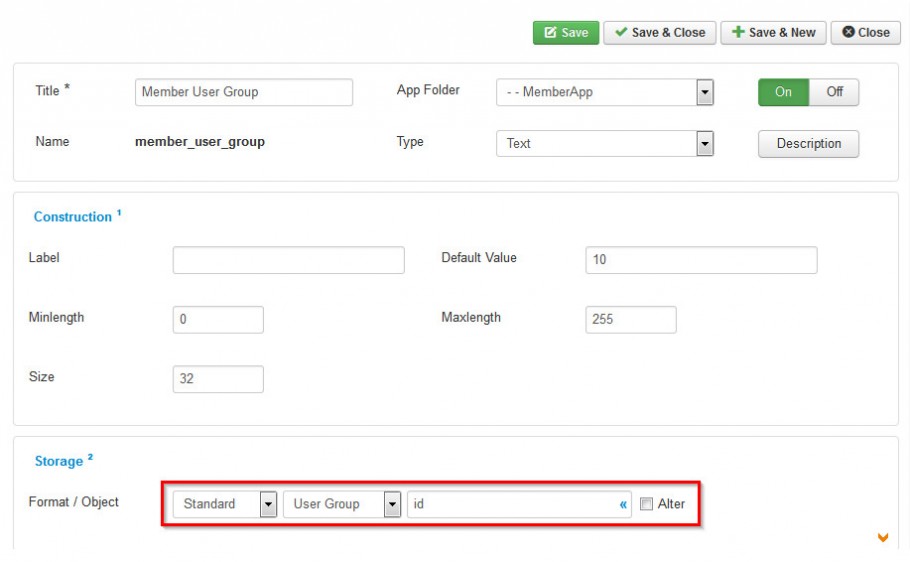
Task: Click the green Save button
Action: tap(566, 33)
